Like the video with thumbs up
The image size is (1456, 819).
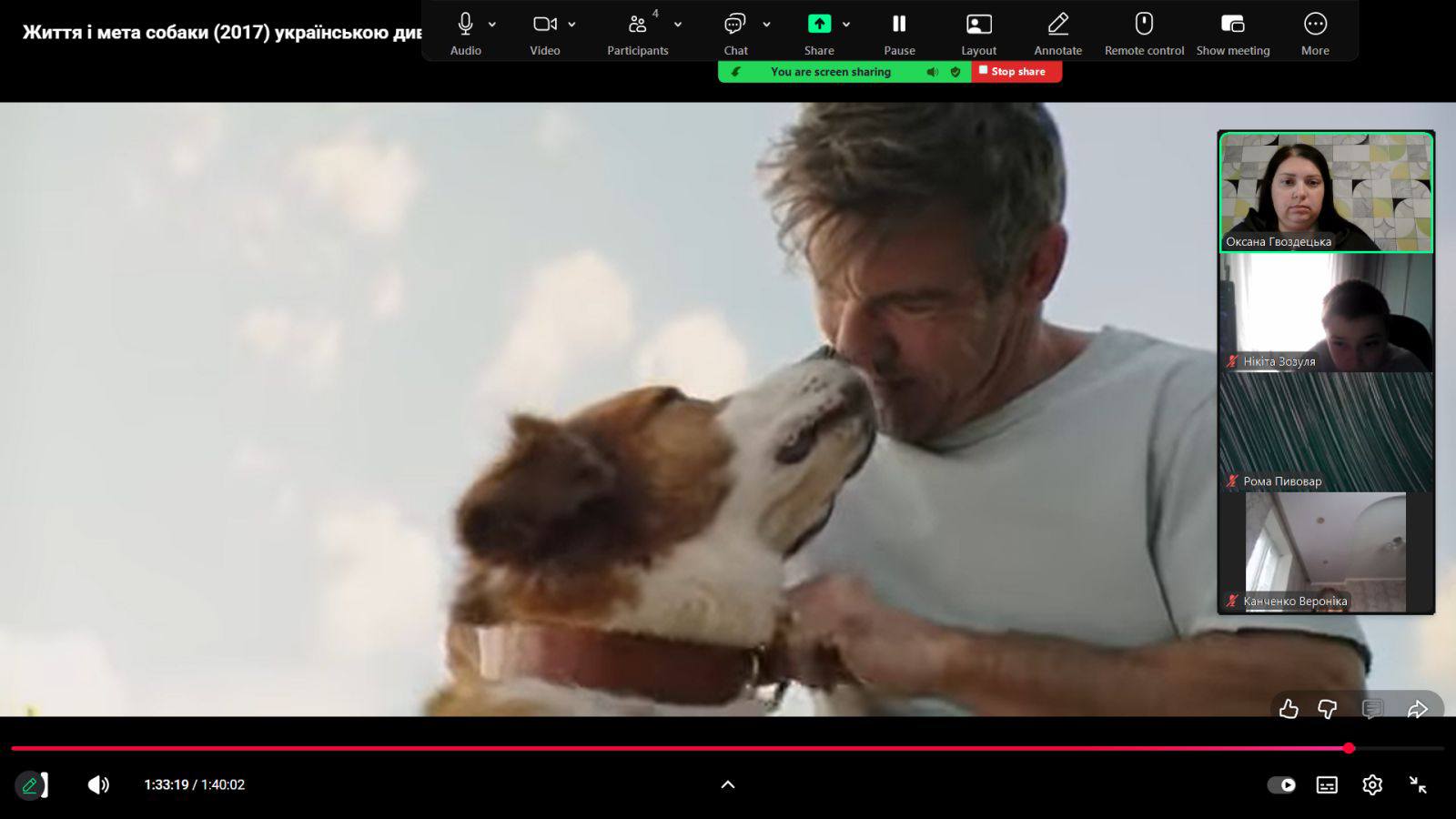click(1289, 709)
